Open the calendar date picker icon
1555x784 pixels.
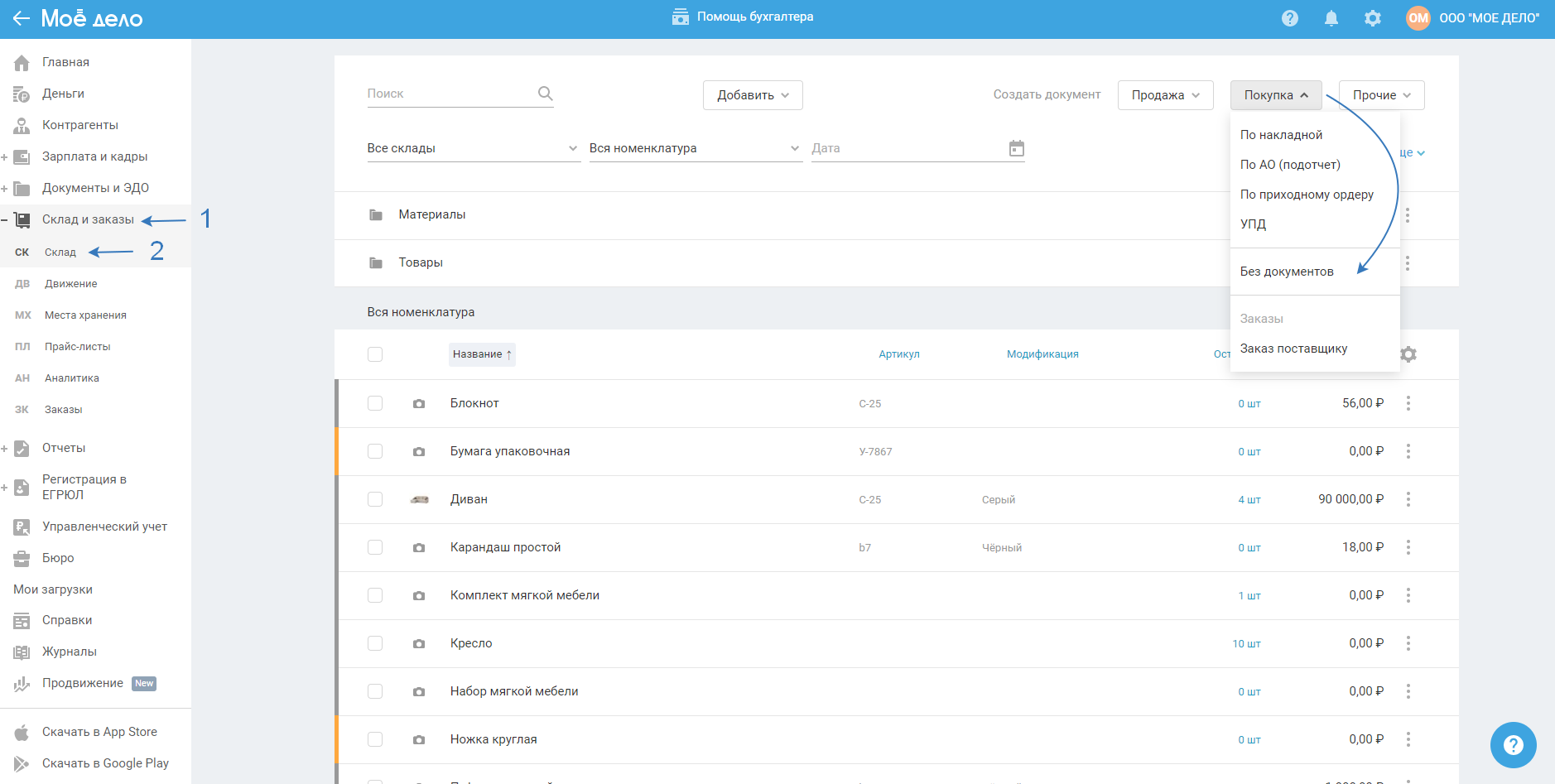(x=1016, y=148)
